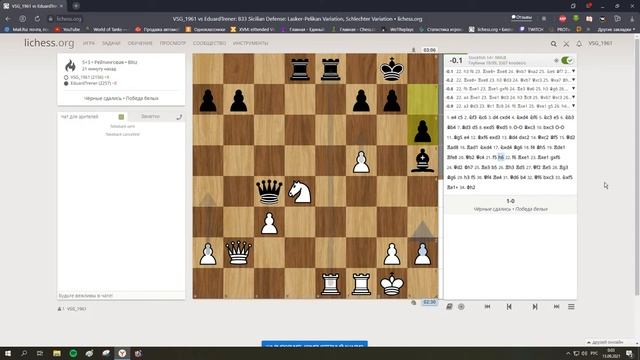Open the yellow File Explorer icon in taskbar
The height and width of the screenshot is (360, 640).
57,353
